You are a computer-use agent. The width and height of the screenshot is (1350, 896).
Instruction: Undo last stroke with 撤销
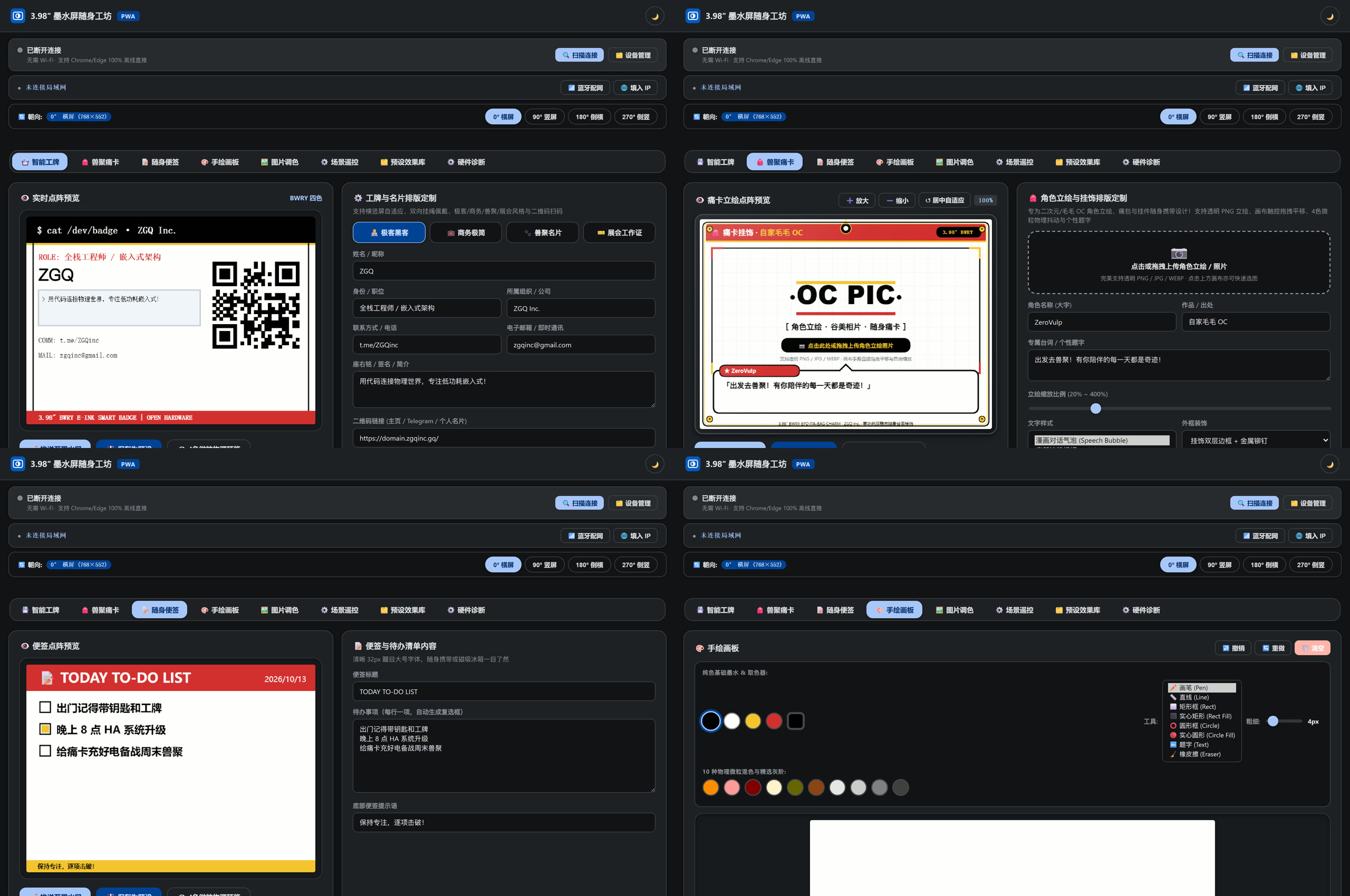pyautogui.click(x=1233, y=648)
